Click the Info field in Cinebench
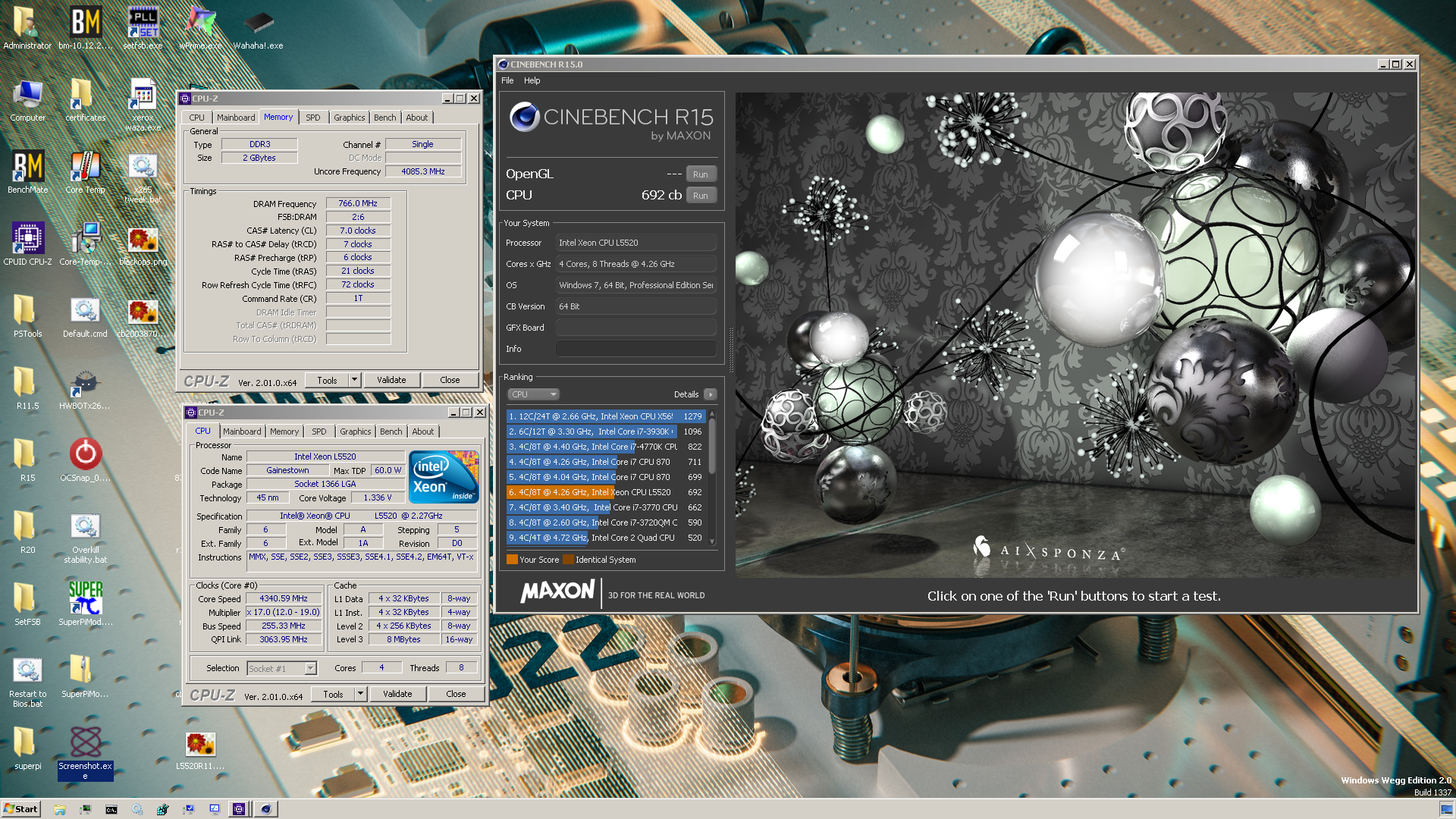 pos(635,349)
